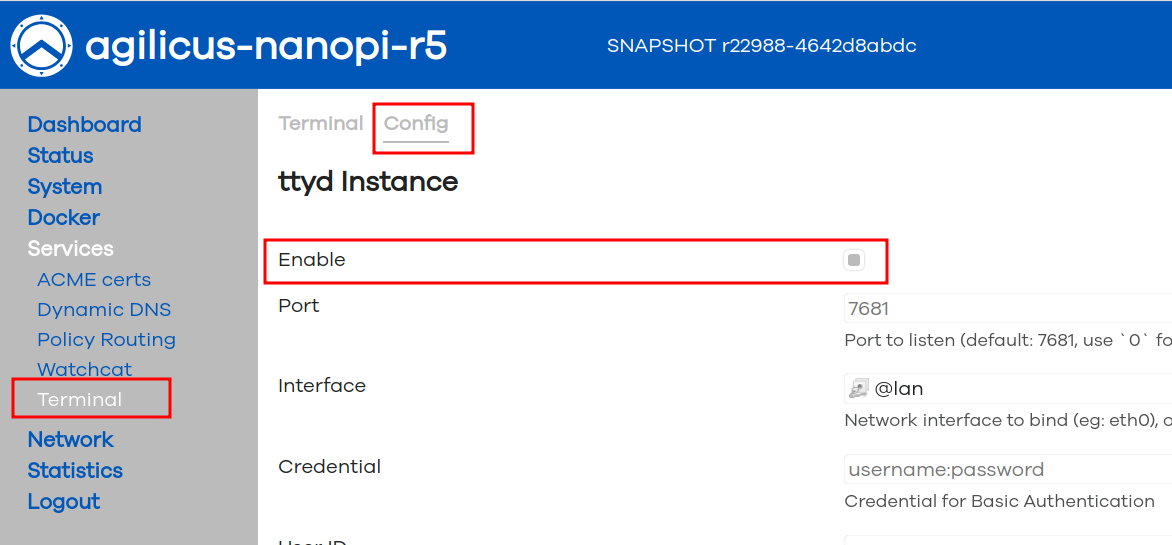Expand the Docker menu
1172x545 pixels.
point(64,218)
